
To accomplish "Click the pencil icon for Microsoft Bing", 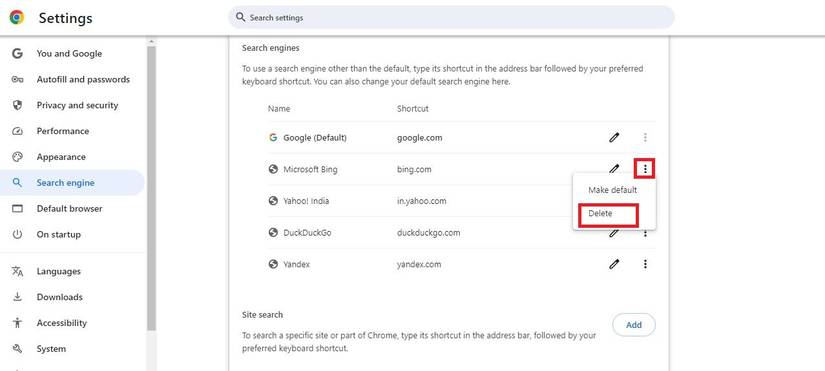I will [x=614, y=168].
